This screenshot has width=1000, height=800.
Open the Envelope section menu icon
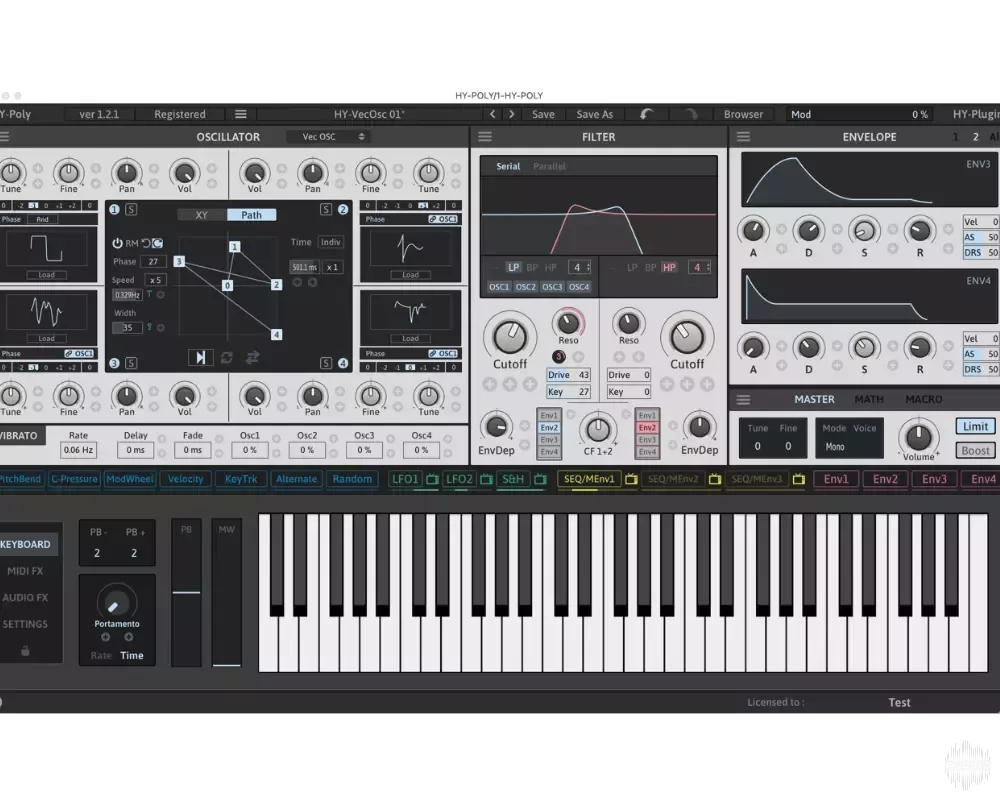click(743, 137)
